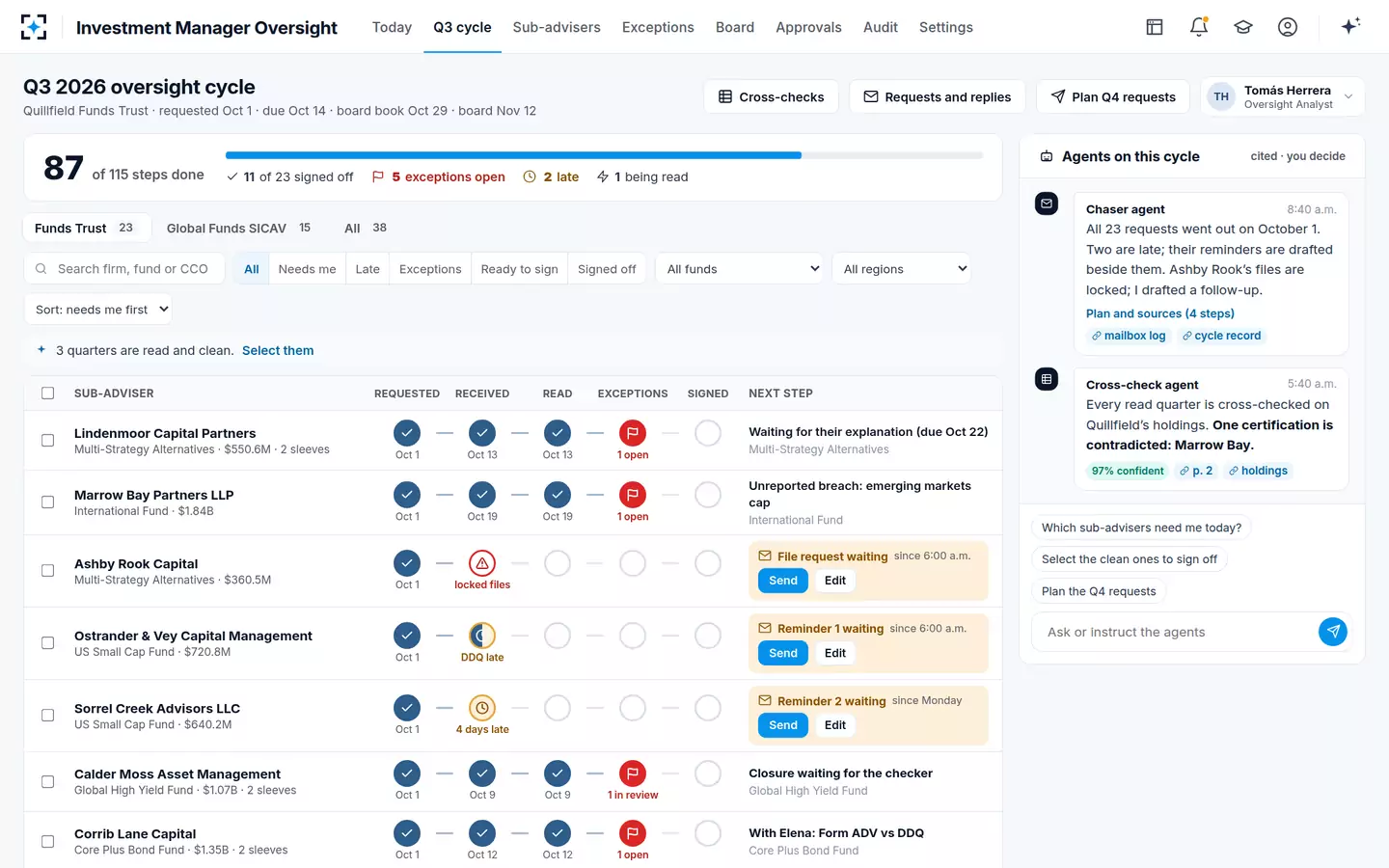Click Select them link
1389x868 pixels.
click(278, 350)
